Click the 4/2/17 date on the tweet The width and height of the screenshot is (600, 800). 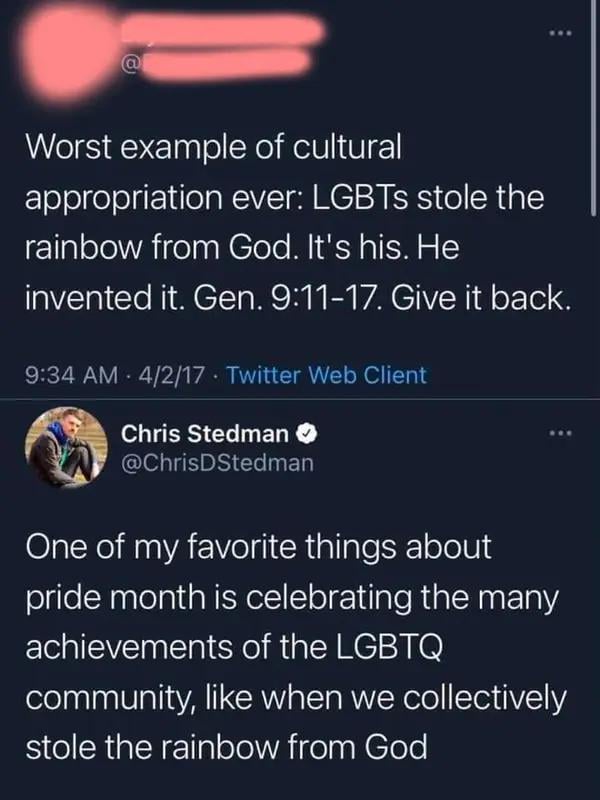174,375
